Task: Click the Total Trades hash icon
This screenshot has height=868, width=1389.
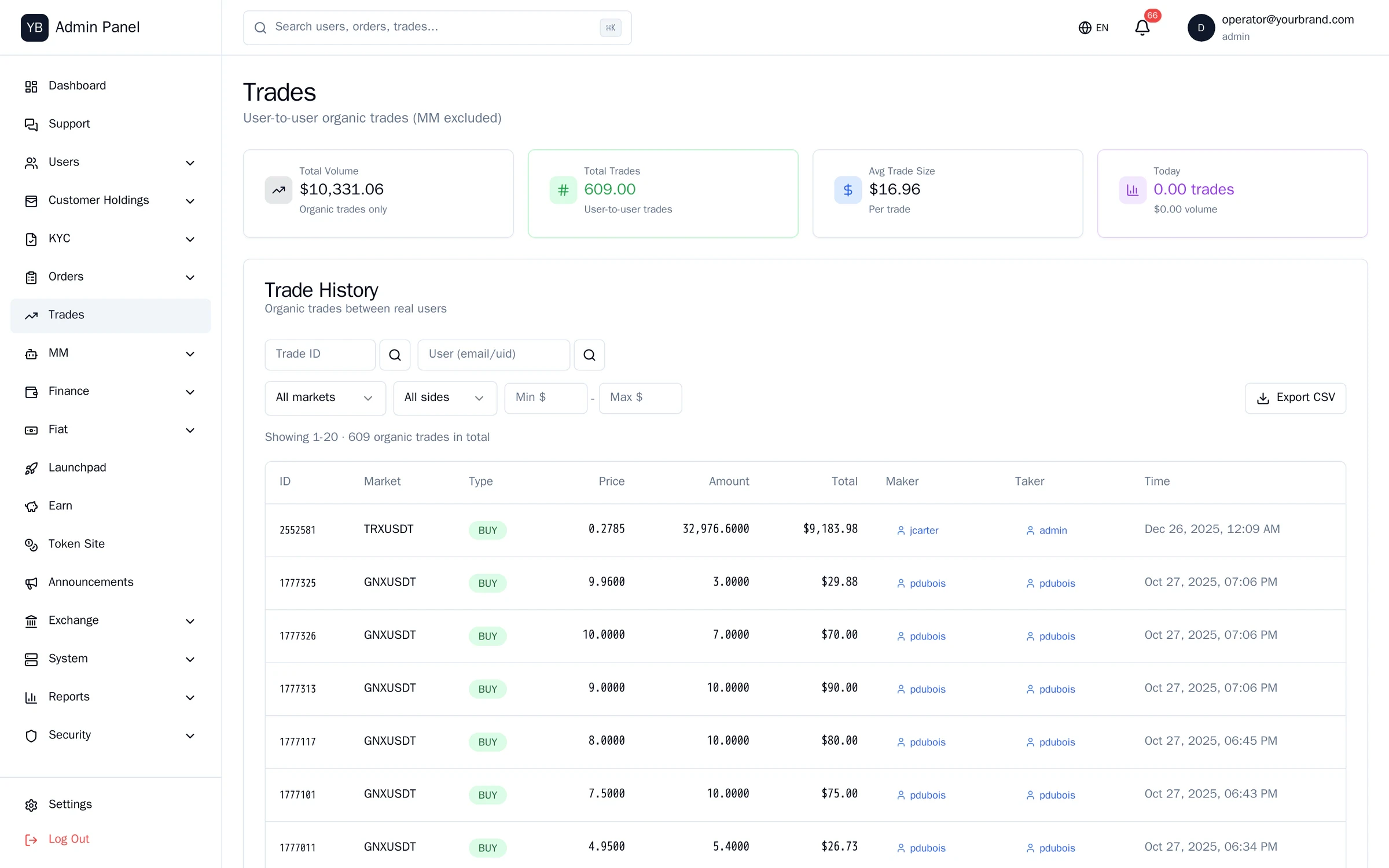Action: [x=563, y=190]
